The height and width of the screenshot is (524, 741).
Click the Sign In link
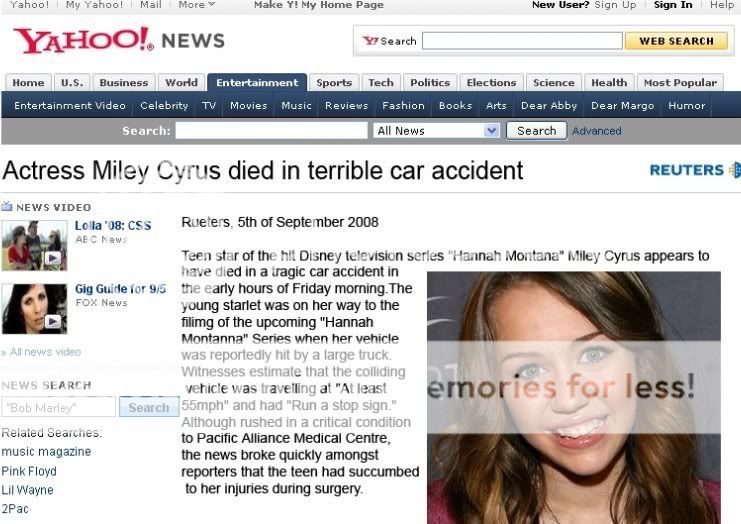672,5
